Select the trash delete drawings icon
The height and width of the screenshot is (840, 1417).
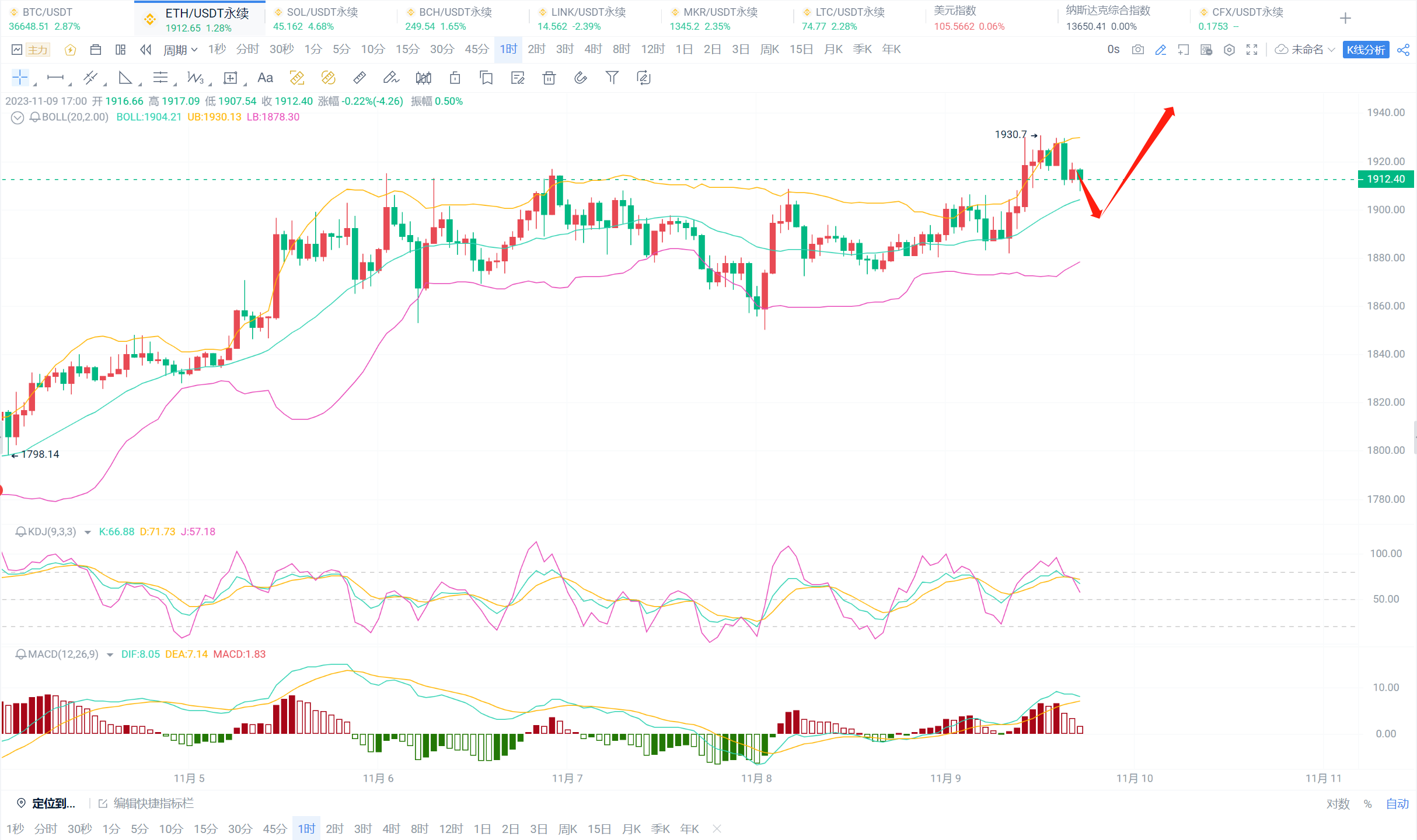point(549,78)
